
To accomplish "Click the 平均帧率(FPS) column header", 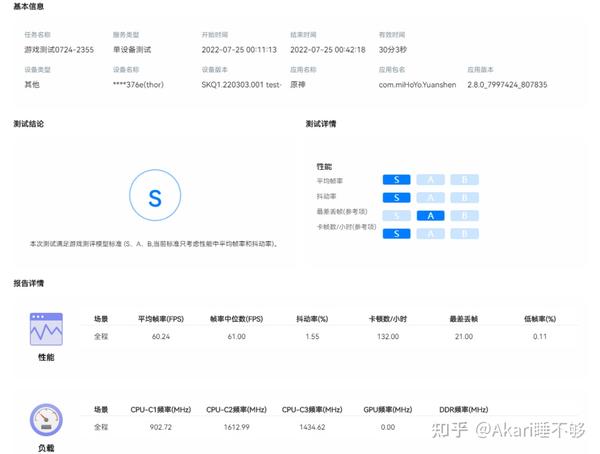I will [161, 319].
